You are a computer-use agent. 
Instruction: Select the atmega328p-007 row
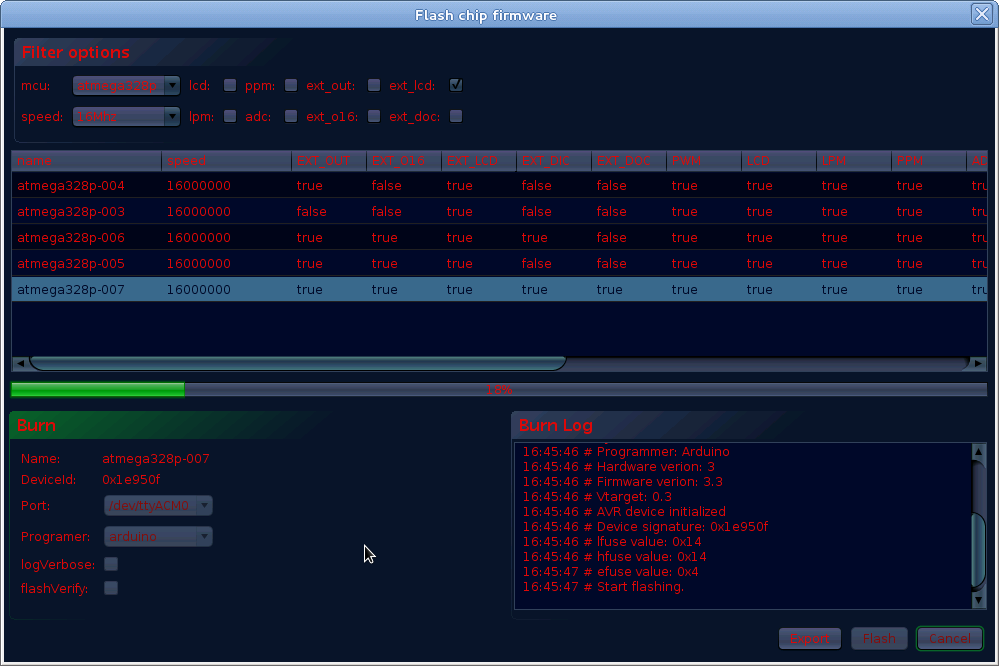click(x=500, y=289)
